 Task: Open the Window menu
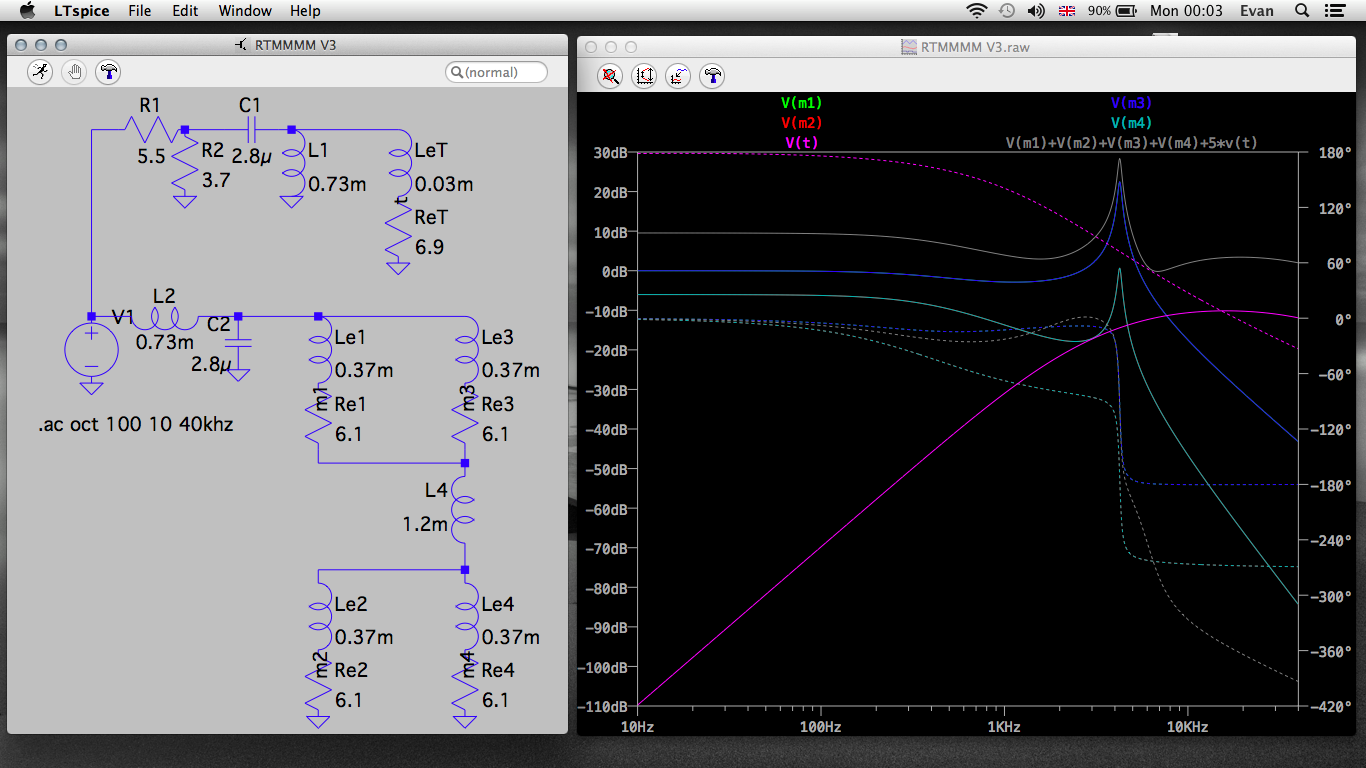coord(245,11)
